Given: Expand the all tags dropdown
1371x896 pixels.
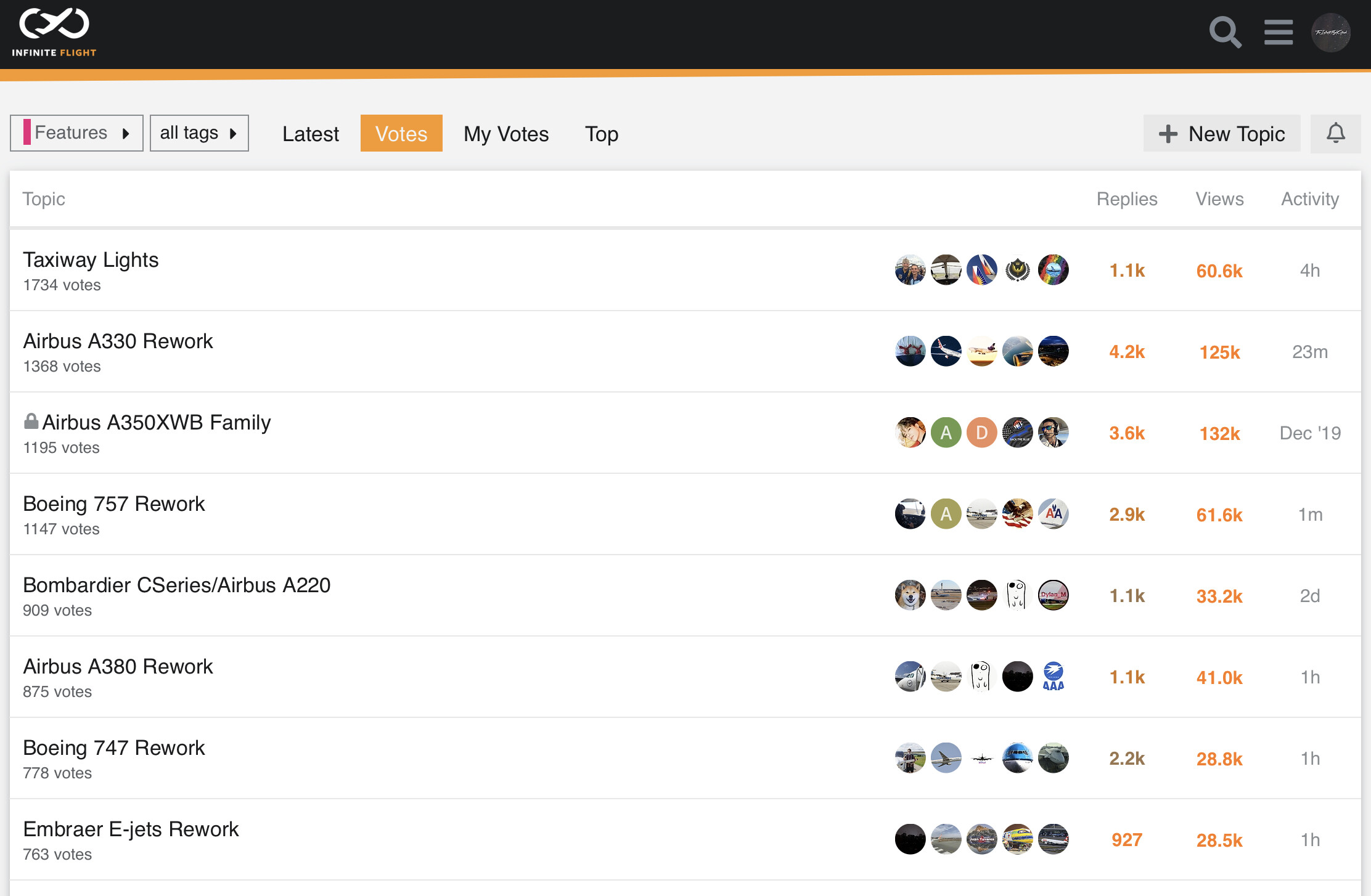Looking at the screenshot, I should click(x=199, y=133).
